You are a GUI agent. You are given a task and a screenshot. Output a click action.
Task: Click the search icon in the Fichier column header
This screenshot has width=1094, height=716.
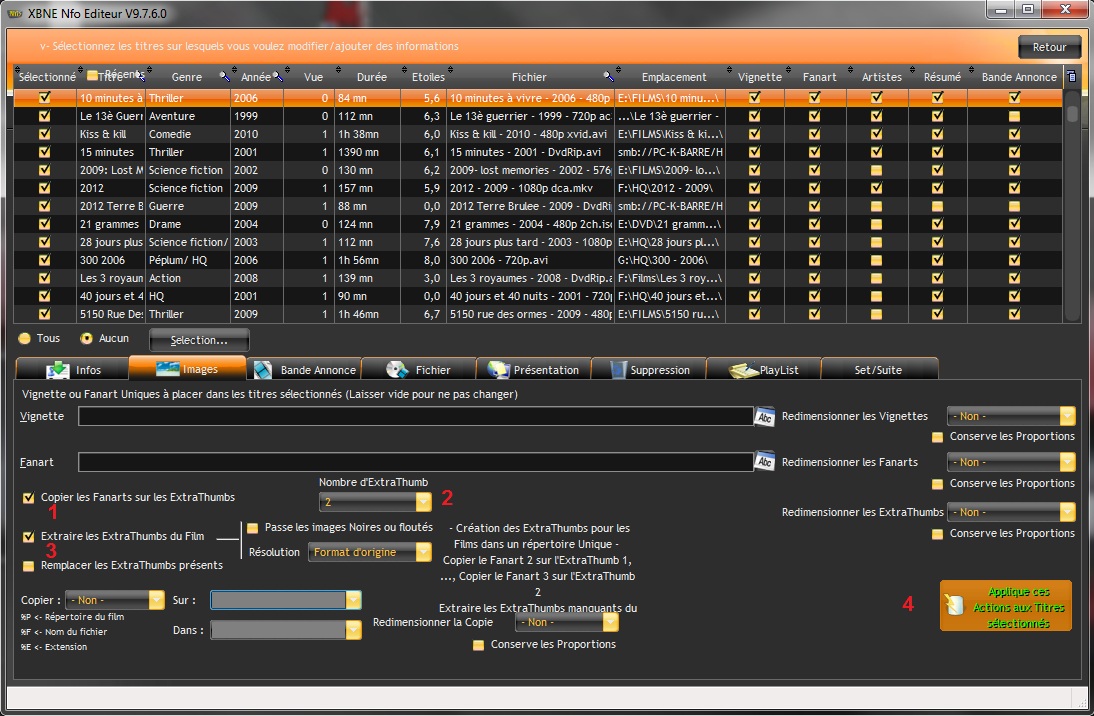[608, 77]
